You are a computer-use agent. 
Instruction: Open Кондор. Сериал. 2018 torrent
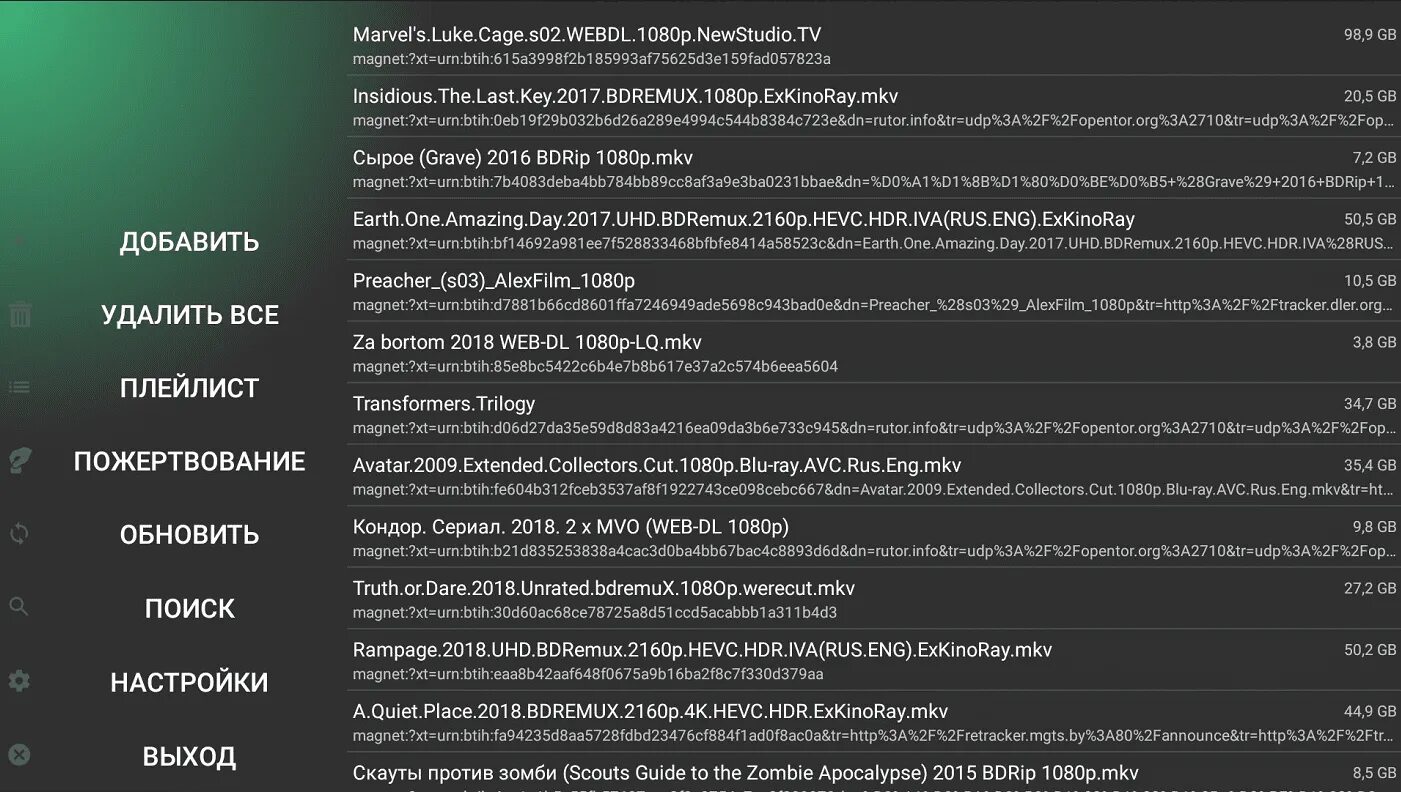coord(571,527)
